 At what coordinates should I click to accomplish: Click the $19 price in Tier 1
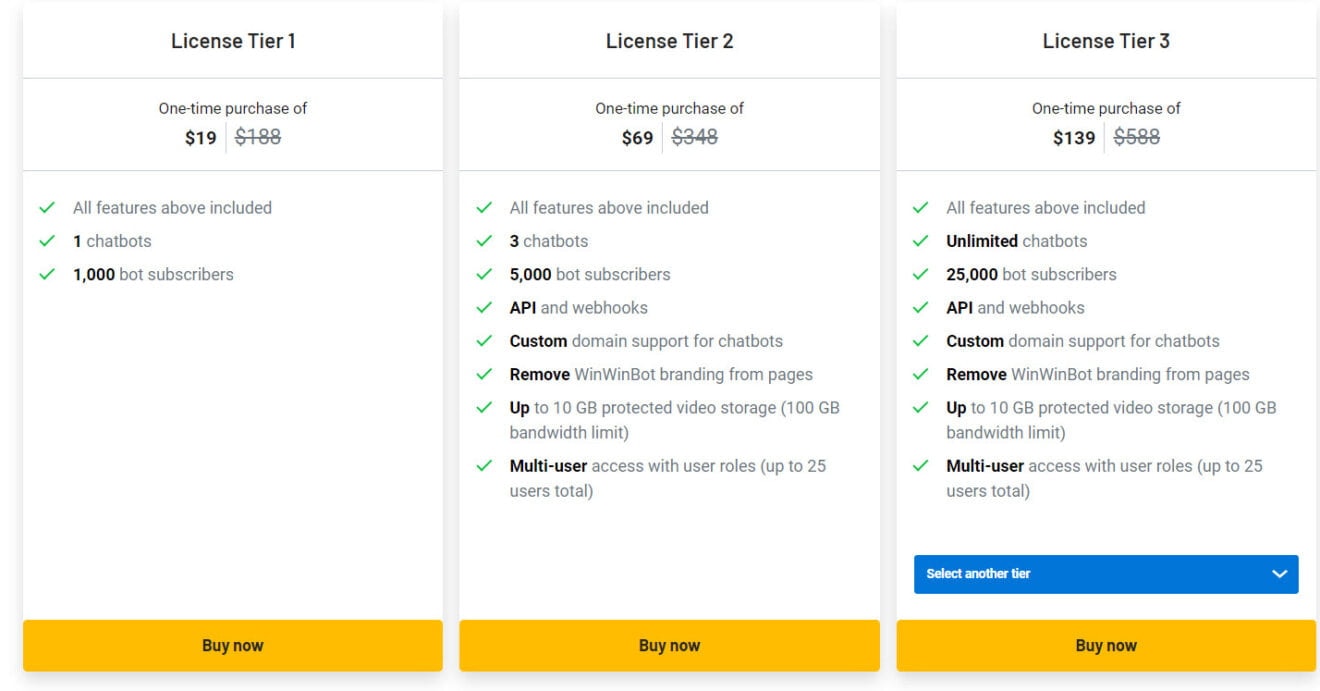(200, 138)
